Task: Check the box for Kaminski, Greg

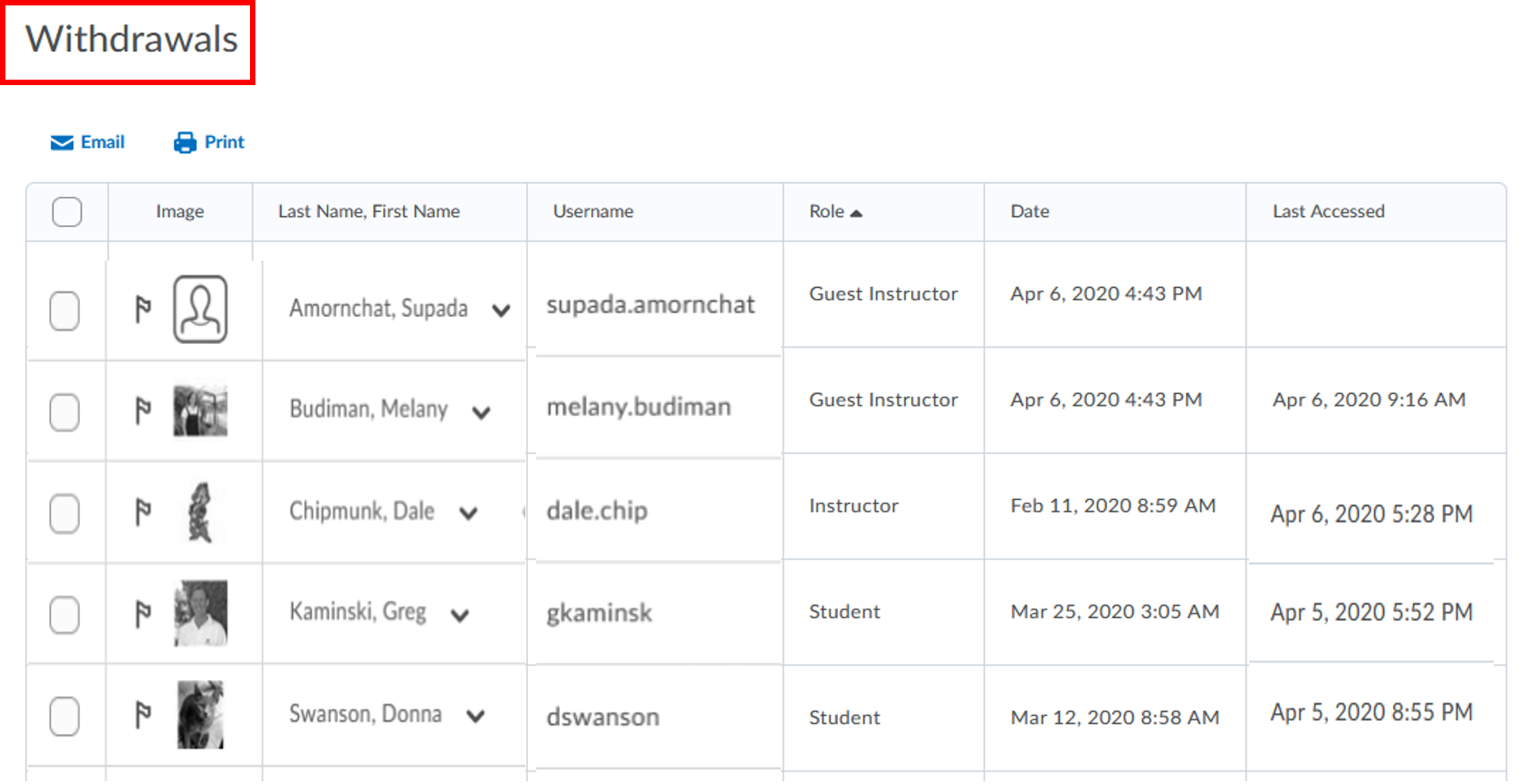Action: (64, 615)
